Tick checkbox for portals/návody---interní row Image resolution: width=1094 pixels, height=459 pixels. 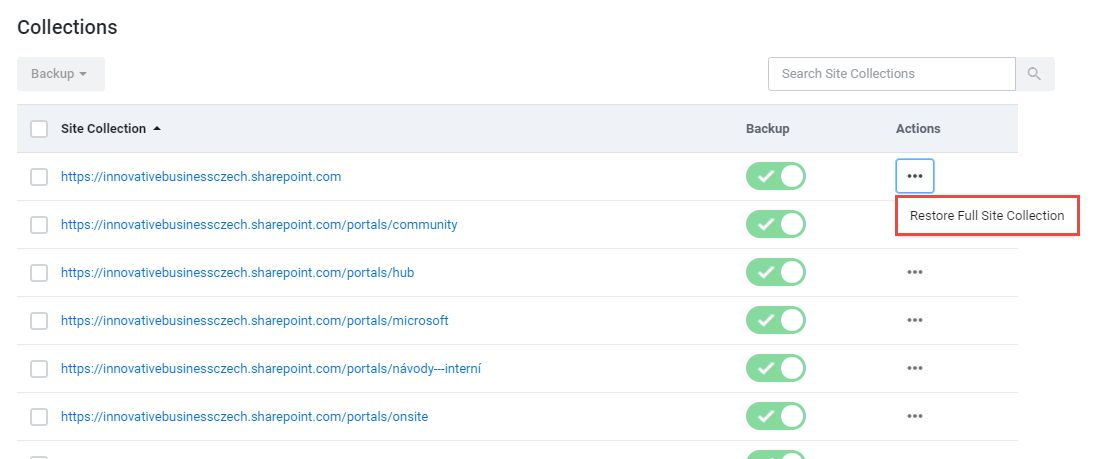click(x=39, y=369)
